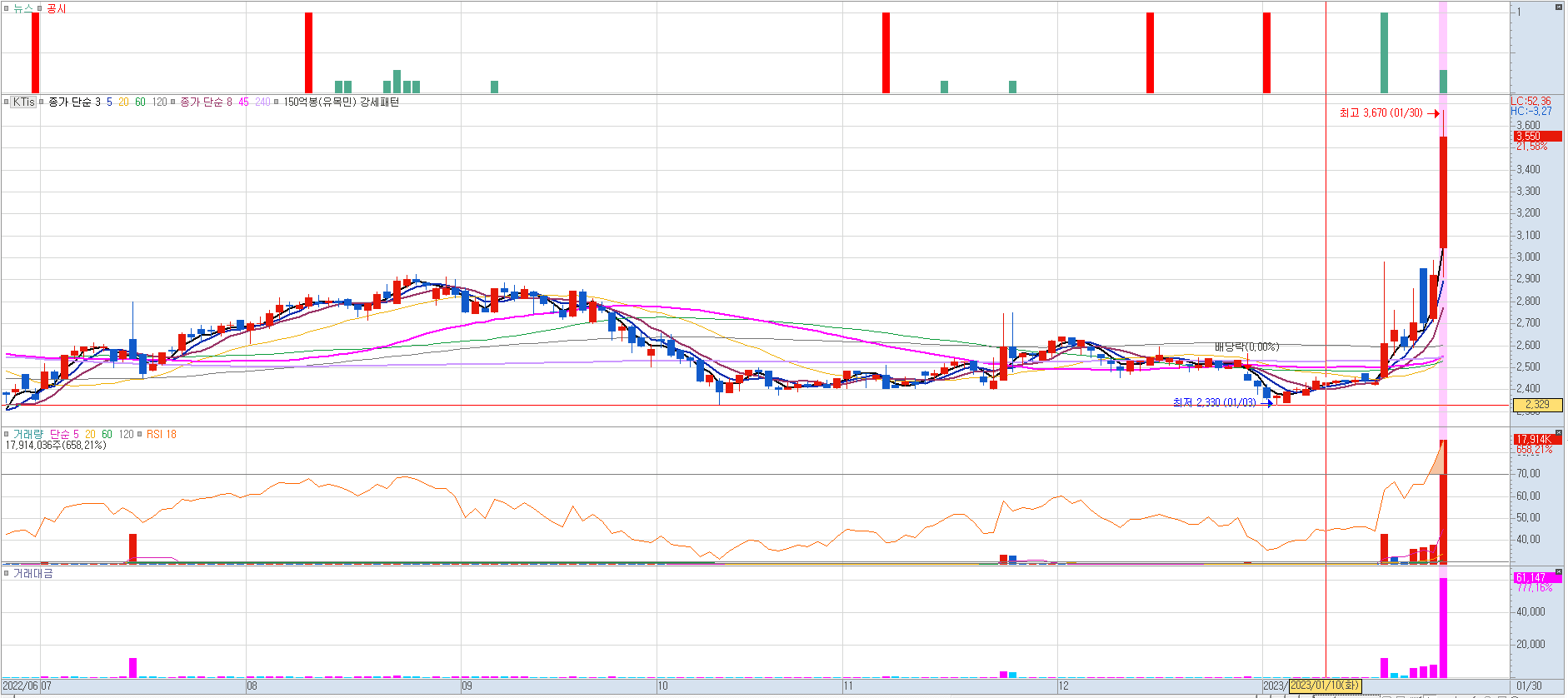Click the 2023/01/10(화) crosshair date label
This screenshot has height=698, width=1568.
1325,686
